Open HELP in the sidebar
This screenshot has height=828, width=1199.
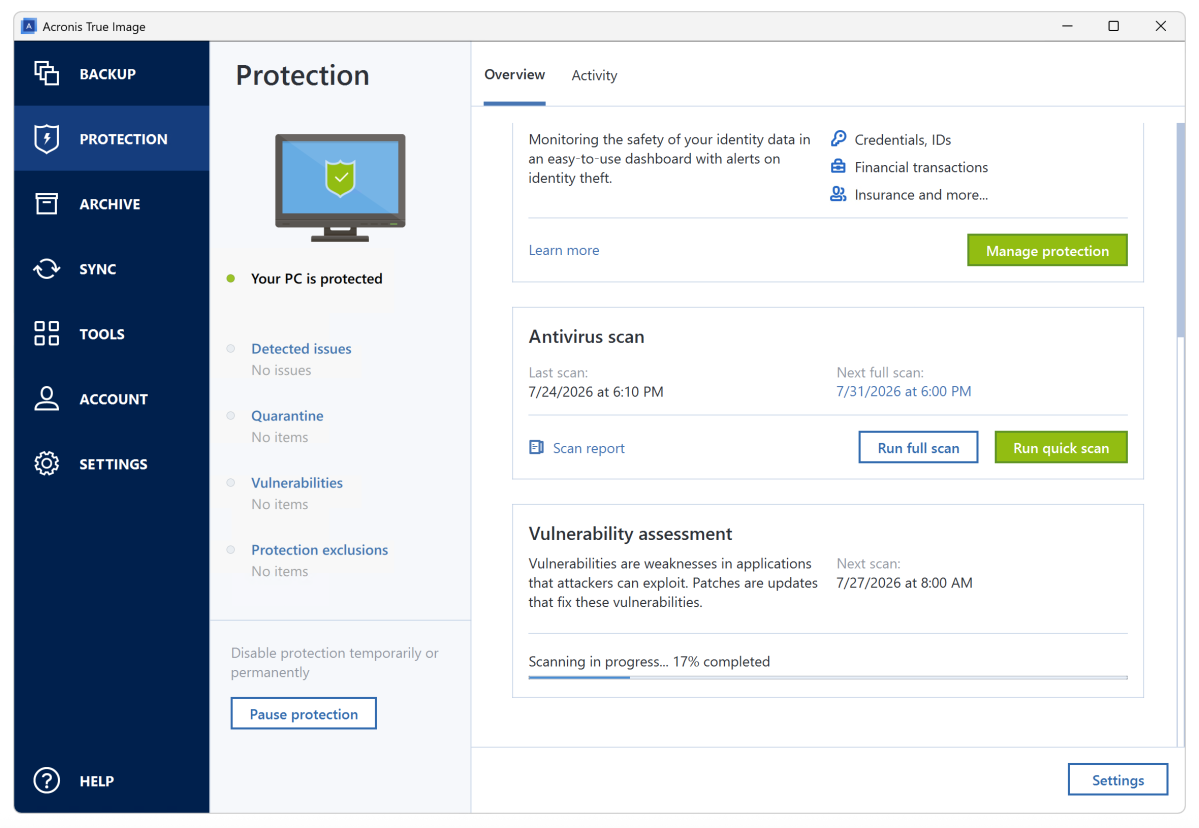coord(112,781)
